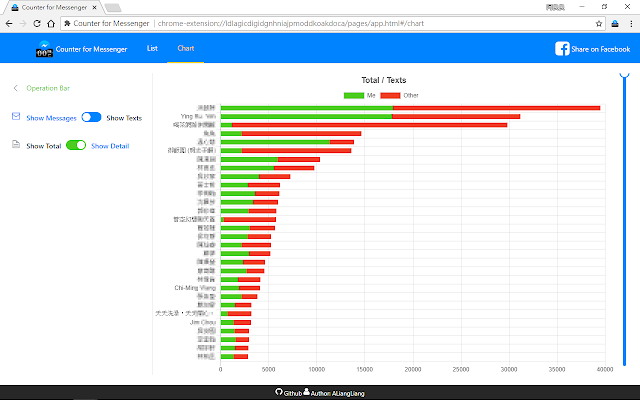Click the Author ALiangLiang footer link
The height and width of the screenshot is (400, 640).
pos(337,393)
